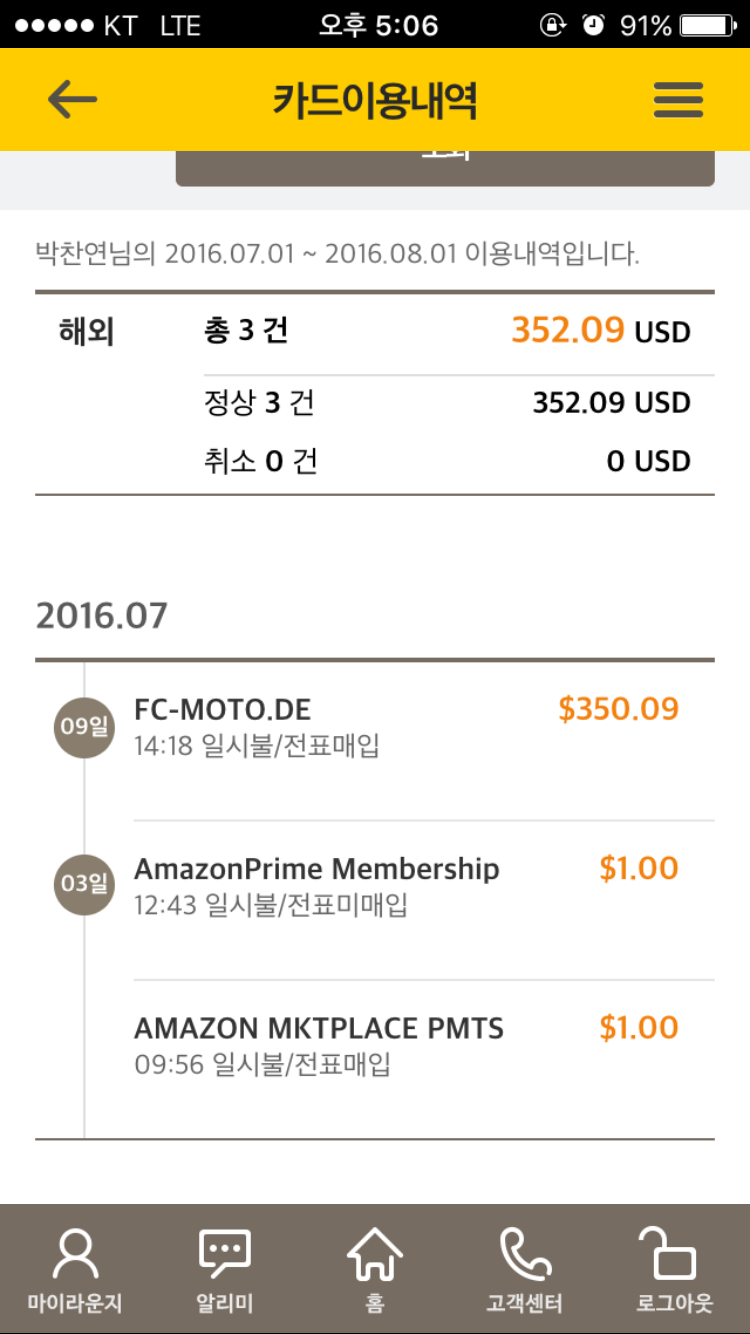Open AMAZON MKTPLACE PMTS transaction
Image resolution: width=750 pixels, height=1334 pixels.
pyautogui.click(x=318, y=1028)
